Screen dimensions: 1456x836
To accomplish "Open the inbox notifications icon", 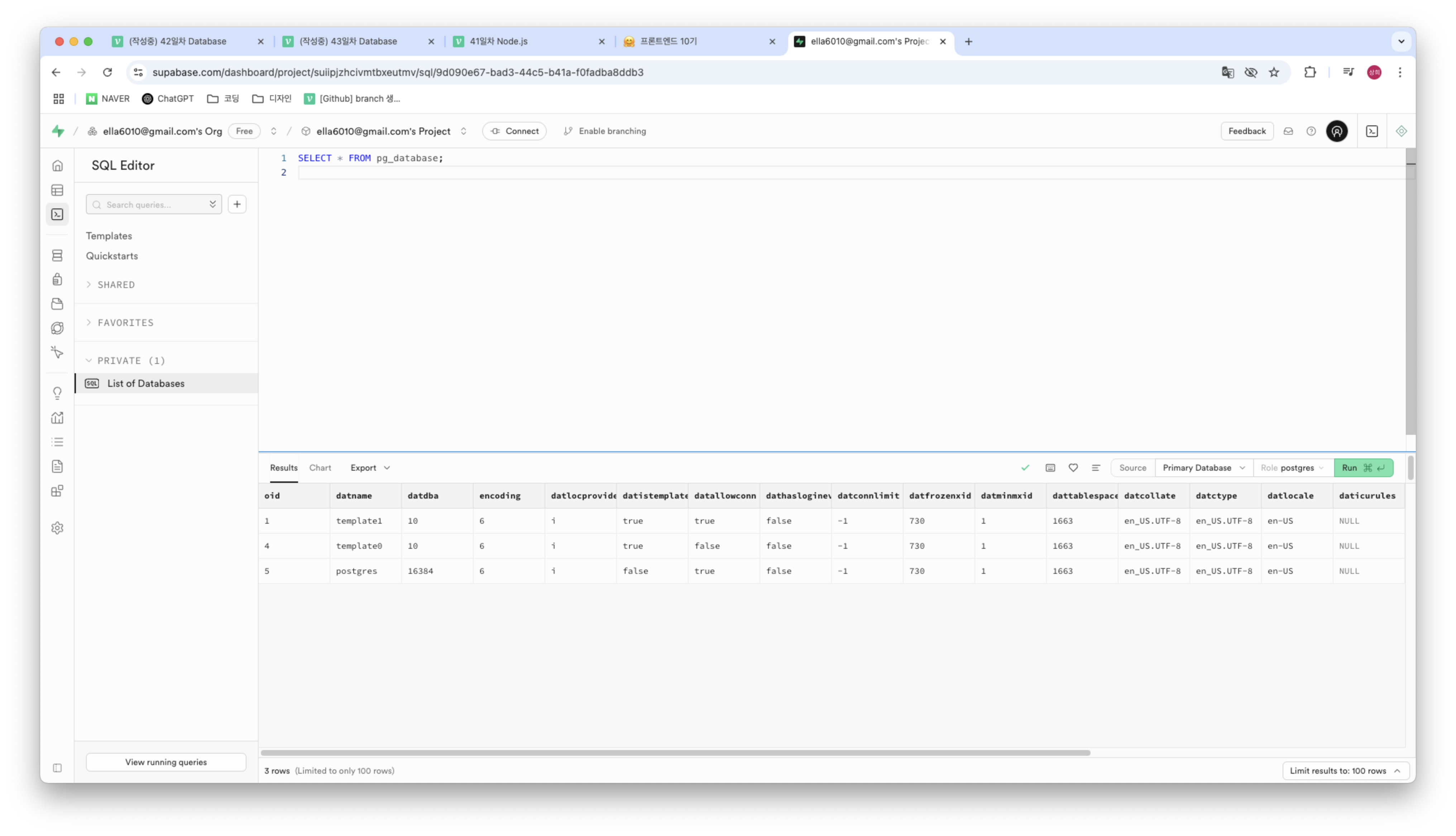I will 1288,131.
